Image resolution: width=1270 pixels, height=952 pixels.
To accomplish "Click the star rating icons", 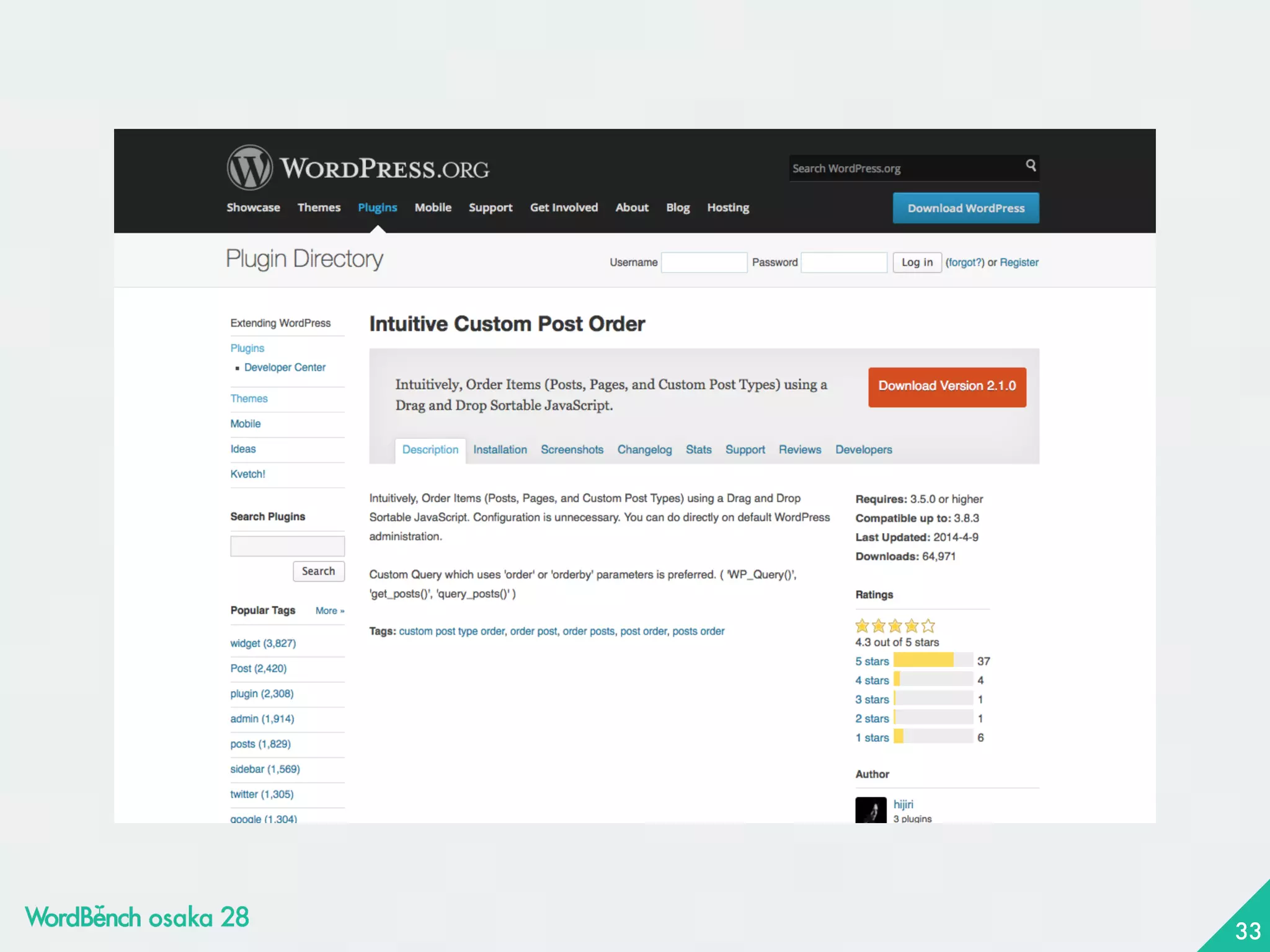I will tap(894, 625).
